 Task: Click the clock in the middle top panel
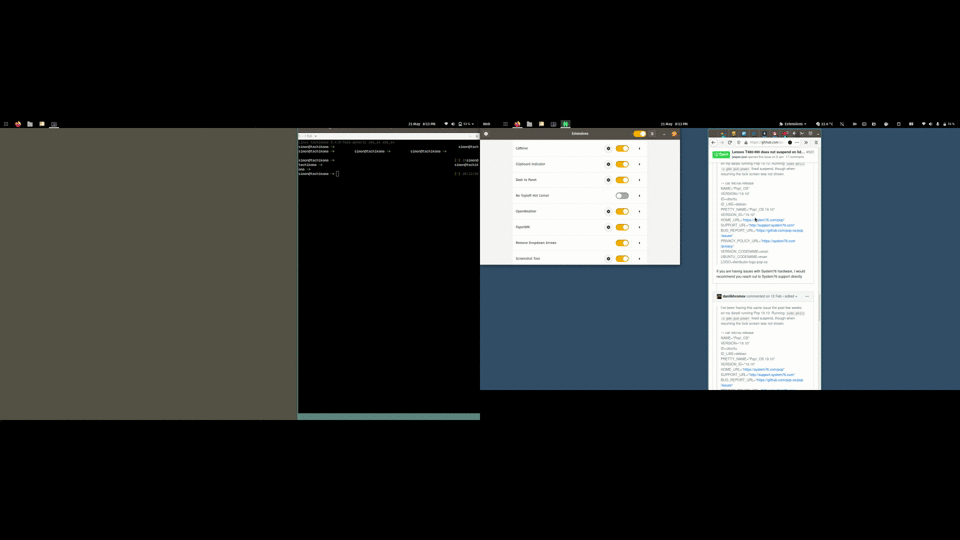pyautogui.click(x=674, y=124)
